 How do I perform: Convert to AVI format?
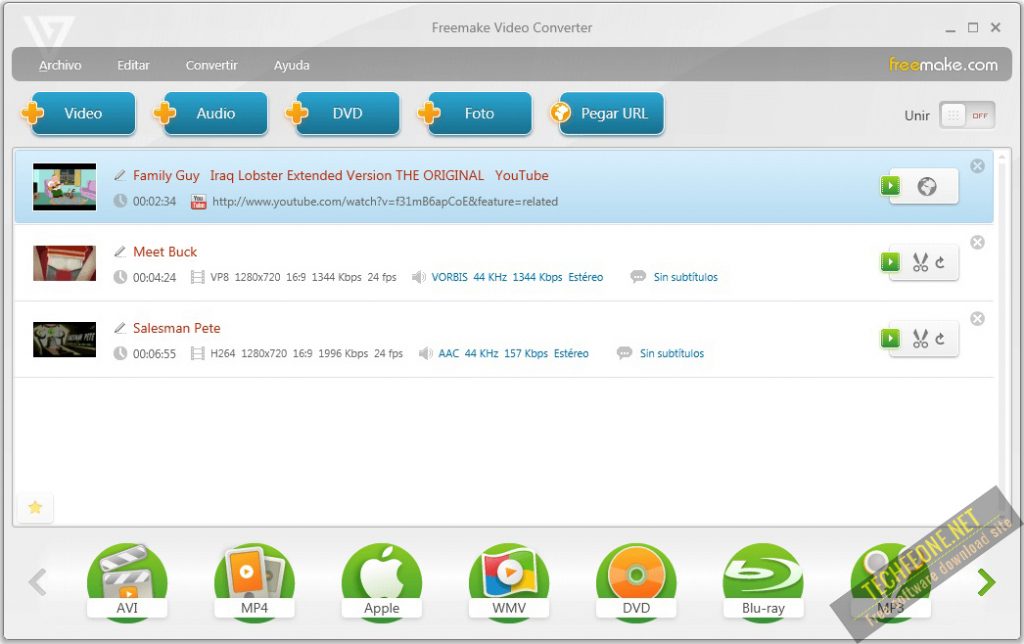pos(127,582)
